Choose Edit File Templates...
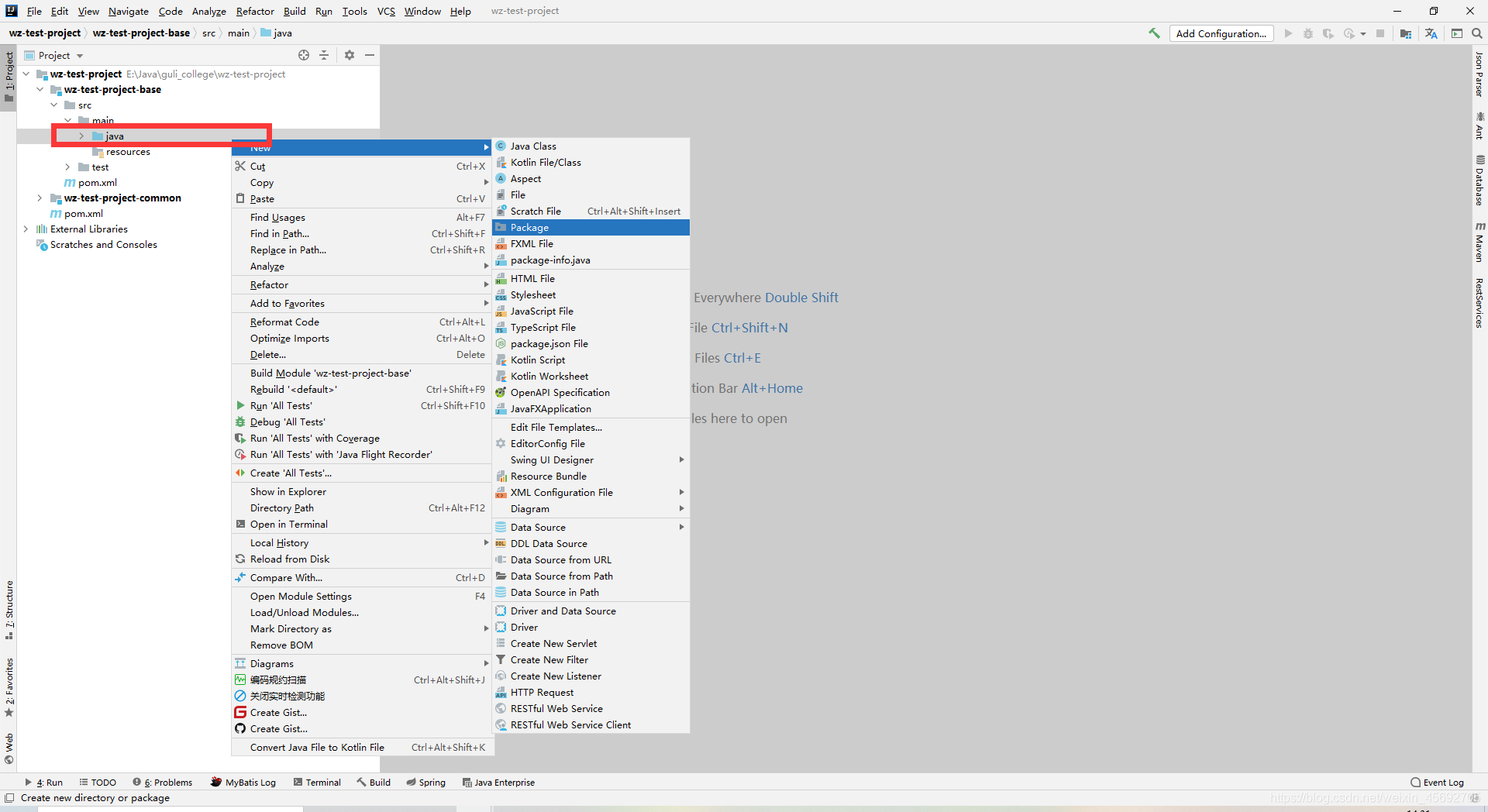Image resolution: width=1488 pixels, height=812 pixels. [591, 427]
